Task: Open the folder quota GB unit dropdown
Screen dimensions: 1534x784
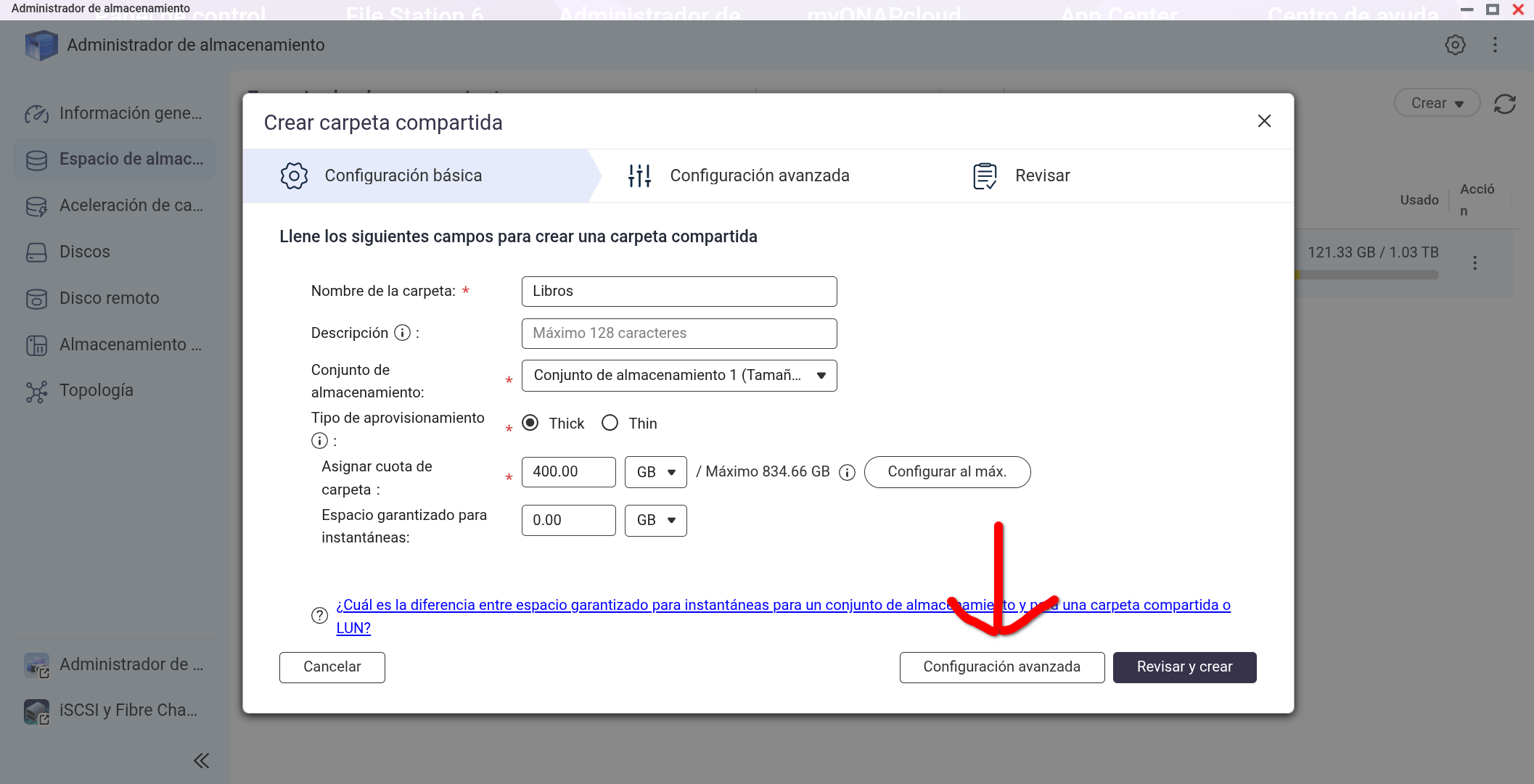Action: (655, 472)
